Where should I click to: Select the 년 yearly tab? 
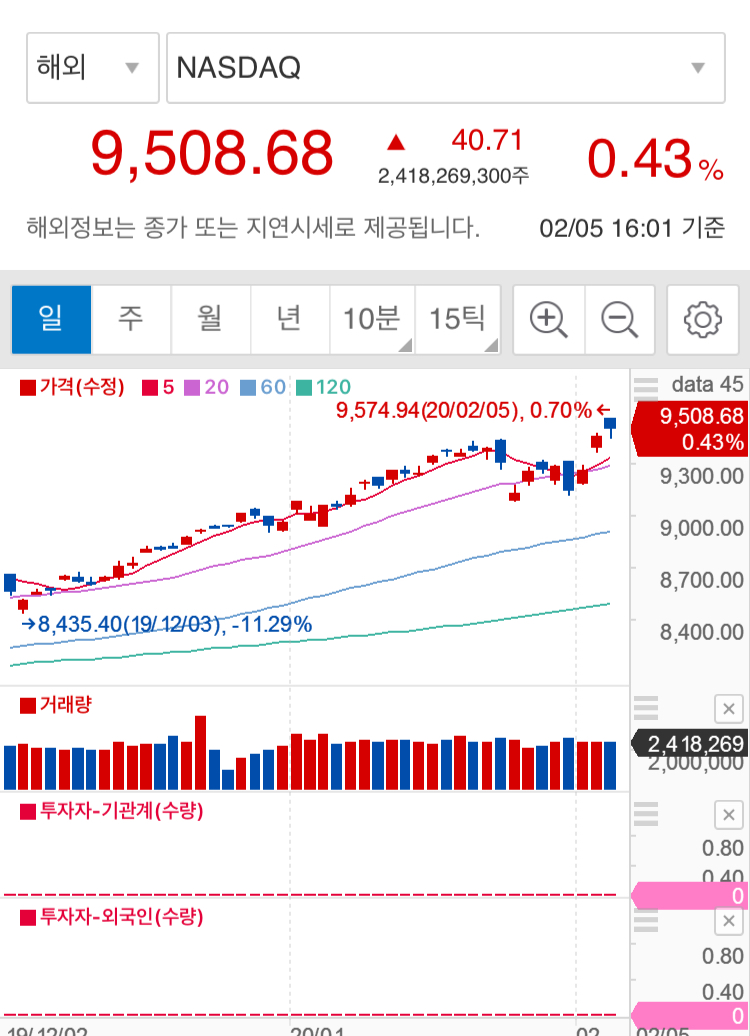click(290, 320)
